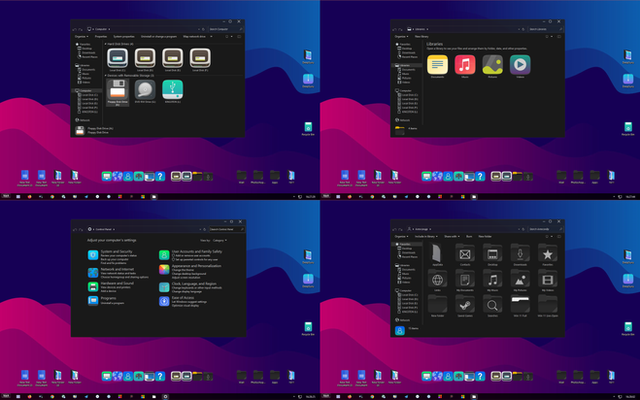The height and width of the screenshot is (400, 640).
Task: Click Map network drive toolbar item
Action: (194, 36)
